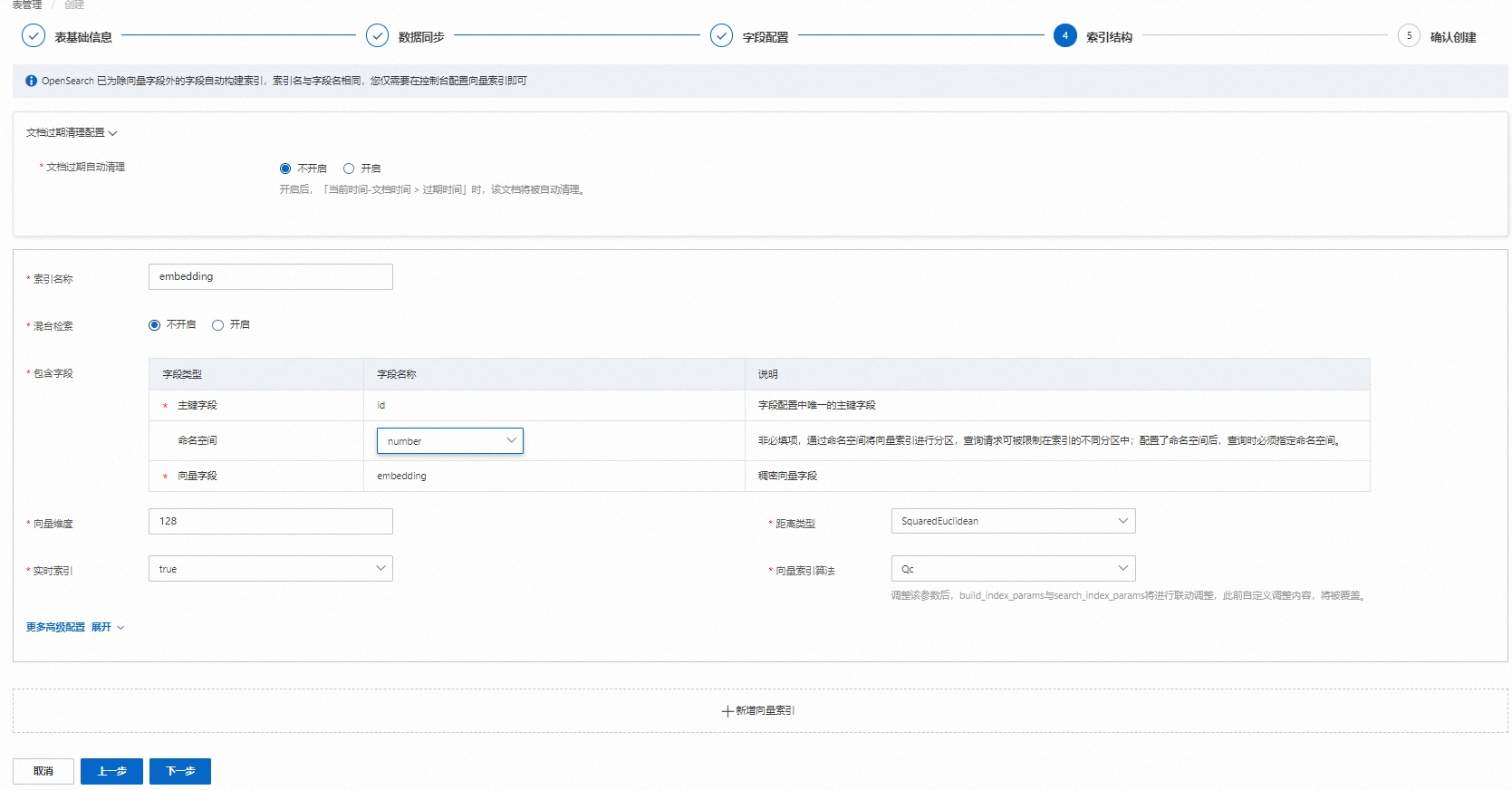Select 不开启 for 文档过期自动清理

[285, 169]
